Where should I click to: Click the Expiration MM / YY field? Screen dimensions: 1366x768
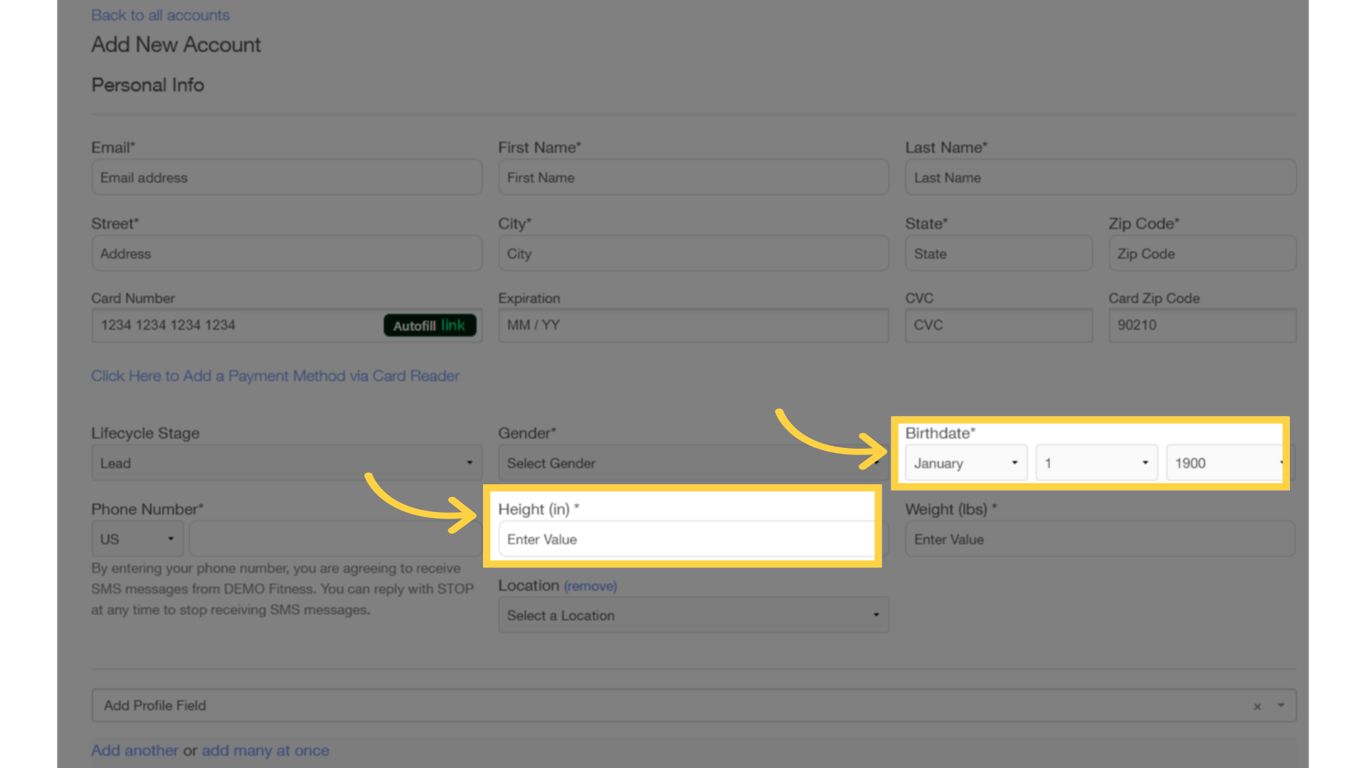coord(692,324)
